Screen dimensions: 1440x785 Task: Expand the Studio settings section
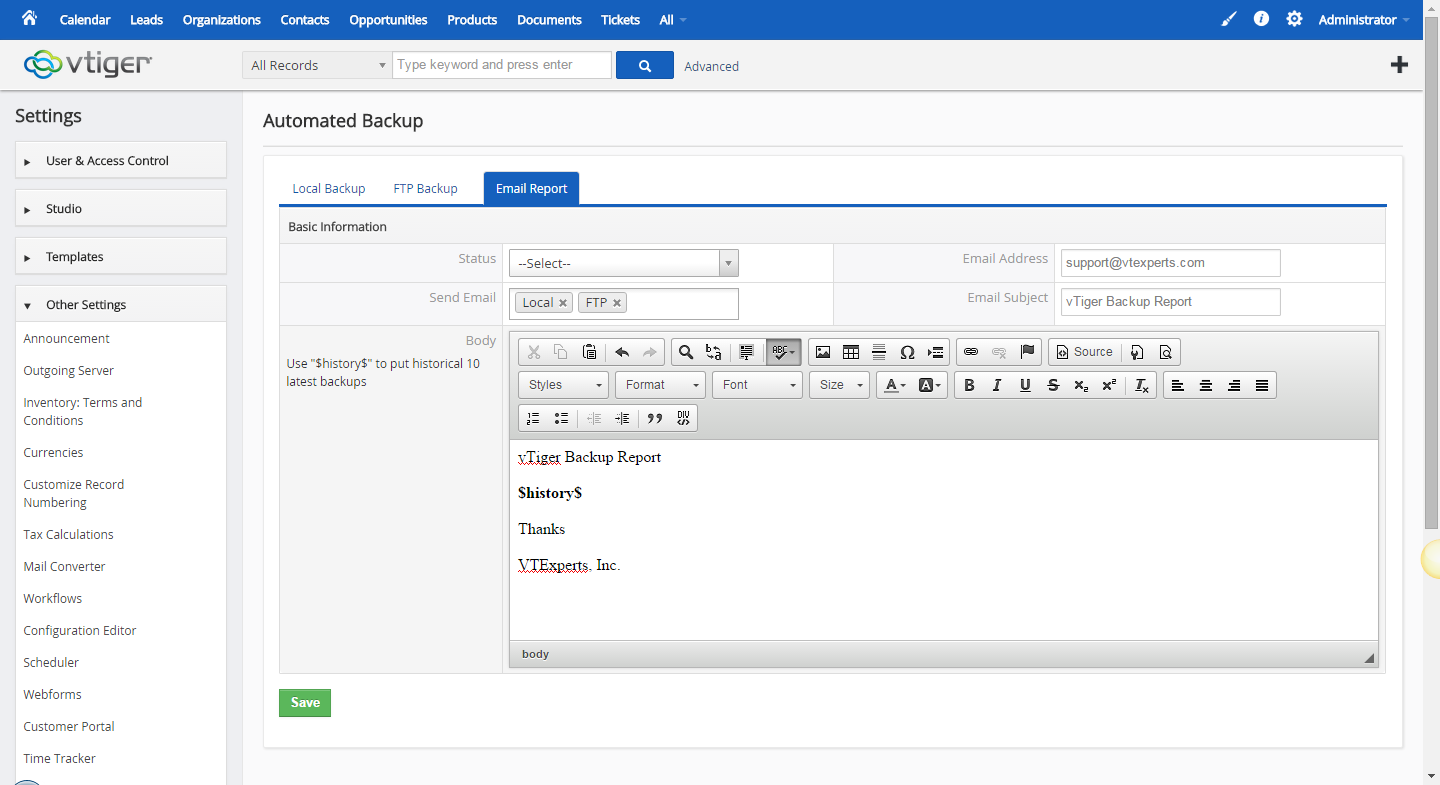(121, 208)
